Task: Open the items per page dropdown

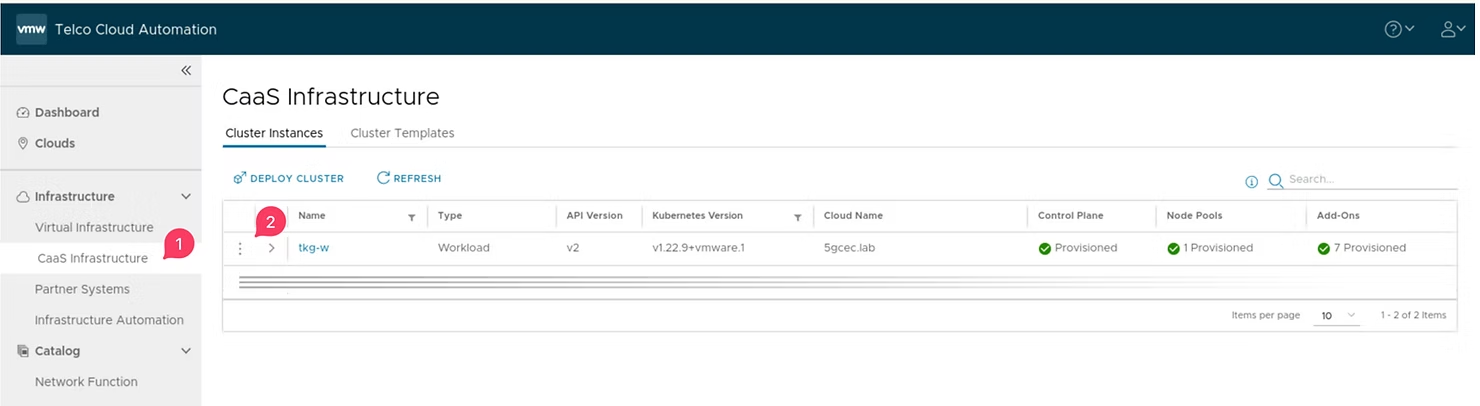Action: [x=1338, y=315]
